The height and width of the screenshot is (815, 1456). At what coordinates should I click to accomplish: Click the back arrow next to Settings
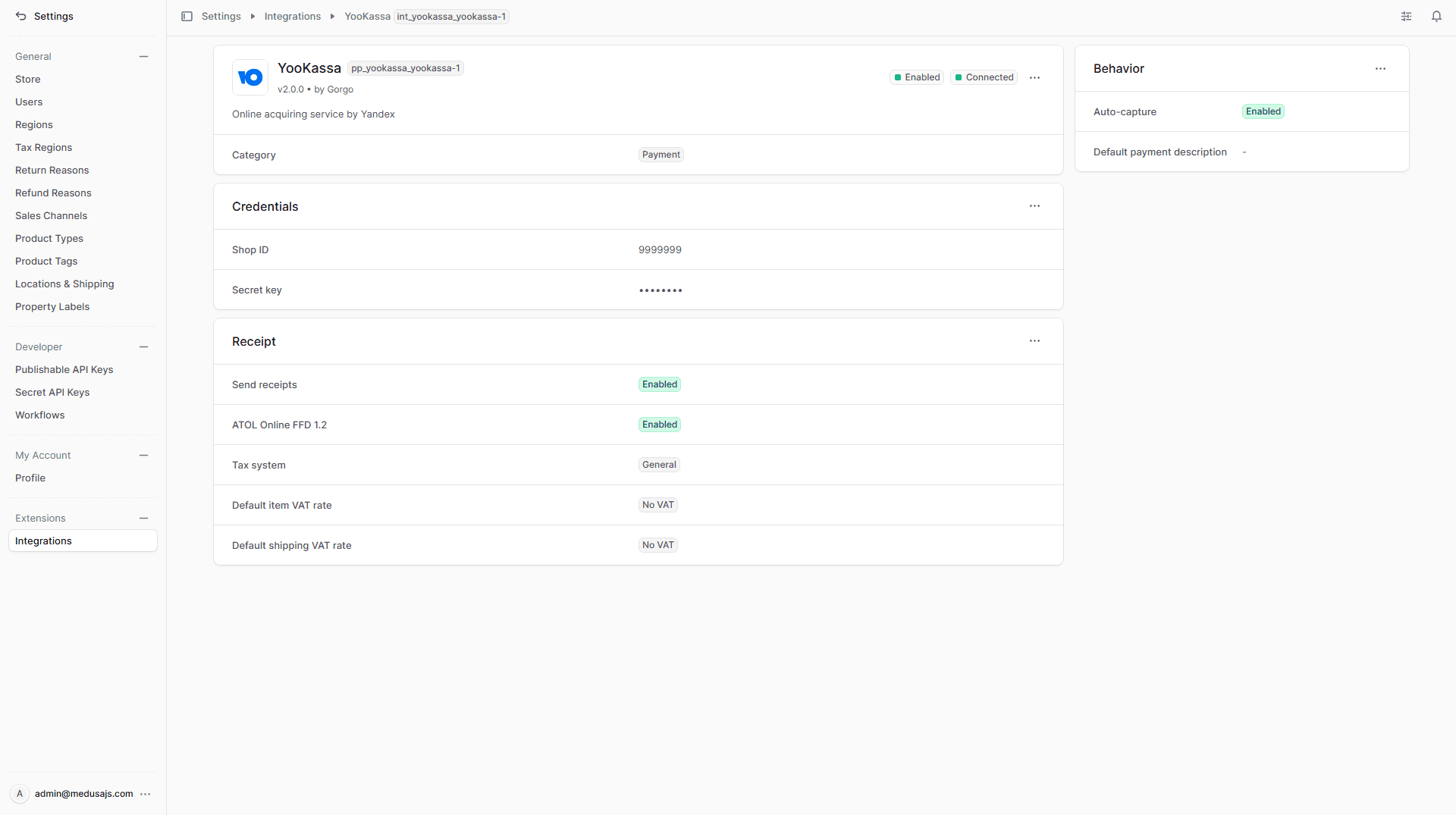(21, 16)
